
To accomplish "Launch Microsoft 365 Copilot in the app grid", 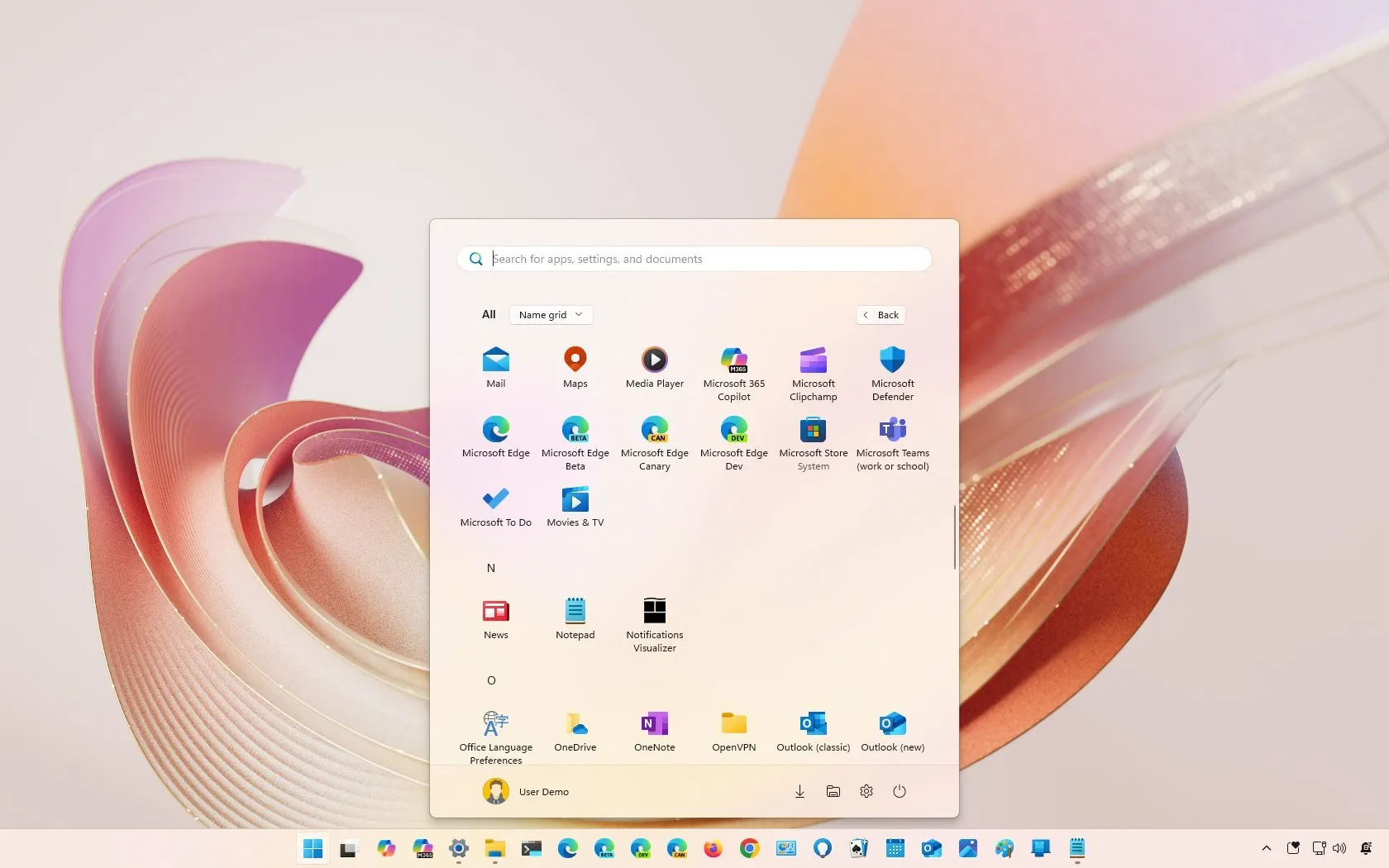I will [733, 374].
